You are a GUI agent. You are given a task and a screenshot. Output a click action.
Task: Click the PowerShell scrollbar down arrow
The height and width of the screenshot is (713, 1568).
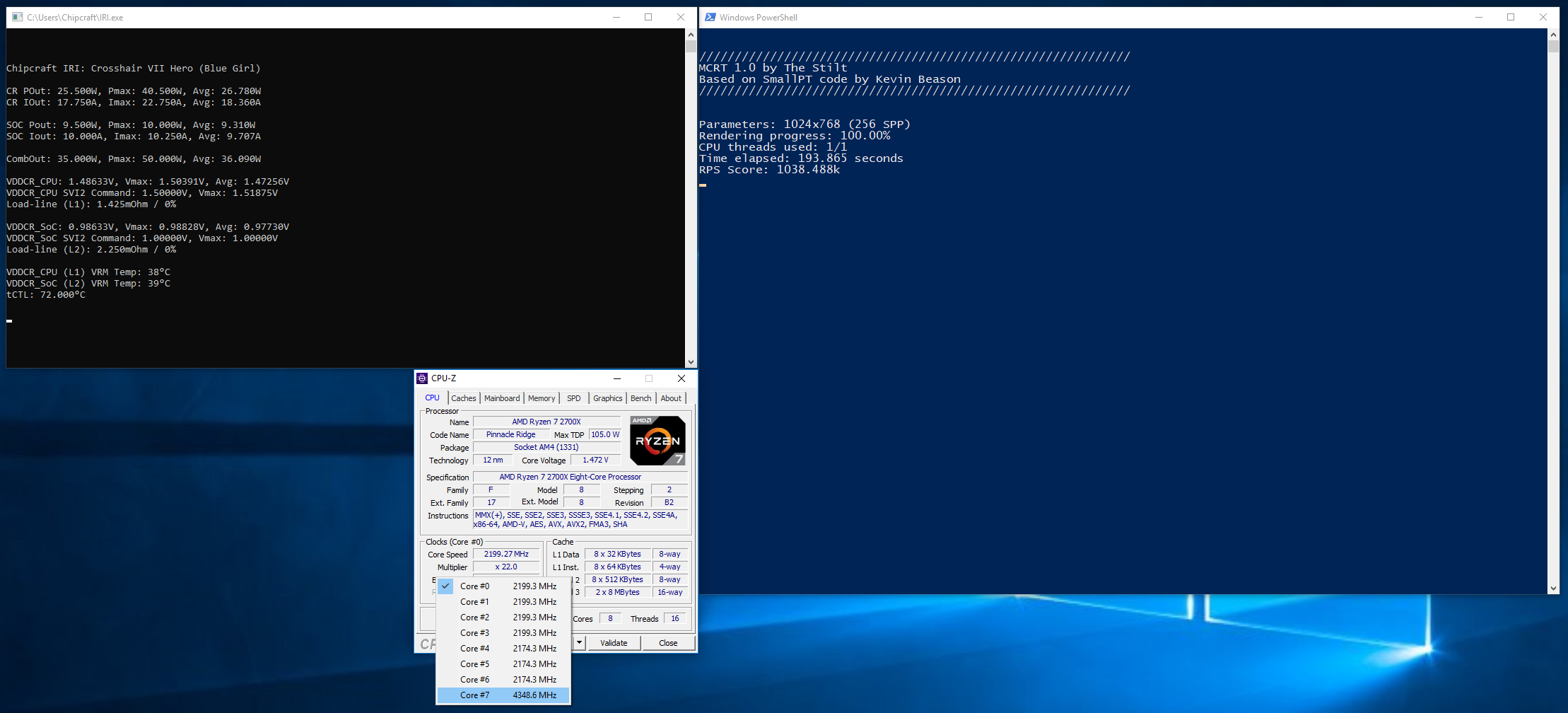click(x=1553, y=588)
